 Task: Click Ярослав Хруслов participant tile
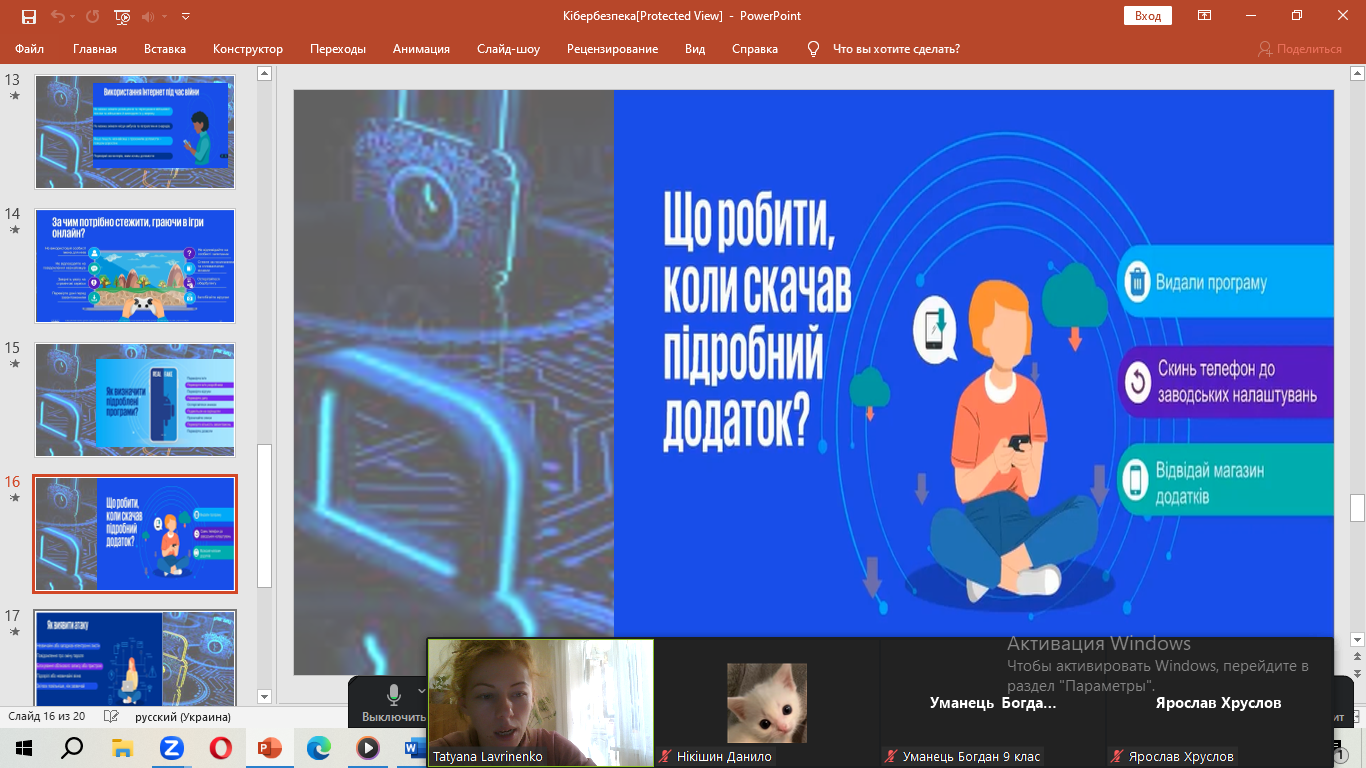(x=1219, y=702)
